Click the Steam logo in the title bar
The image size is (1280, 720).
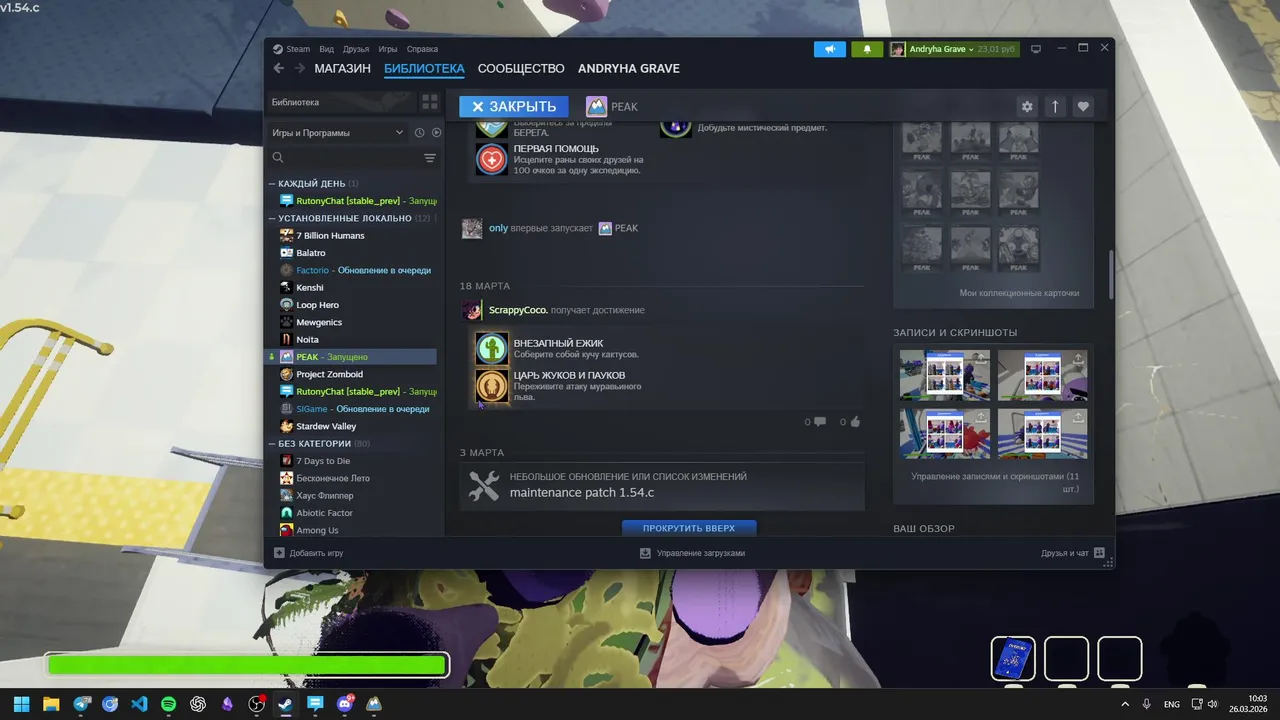tap(278, 49)
